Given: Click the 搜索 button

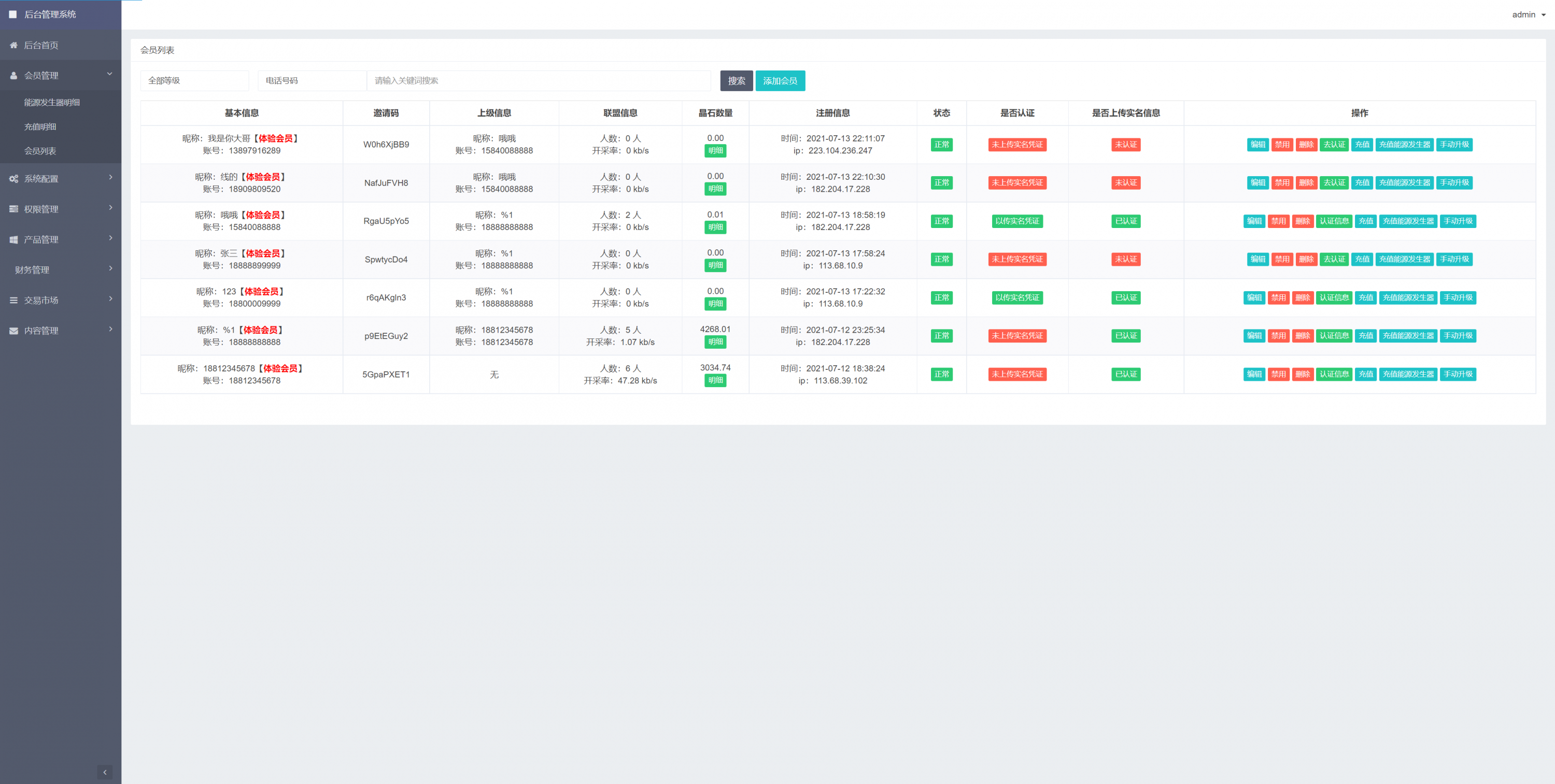Looking at the screenshot, I should 736,80.
